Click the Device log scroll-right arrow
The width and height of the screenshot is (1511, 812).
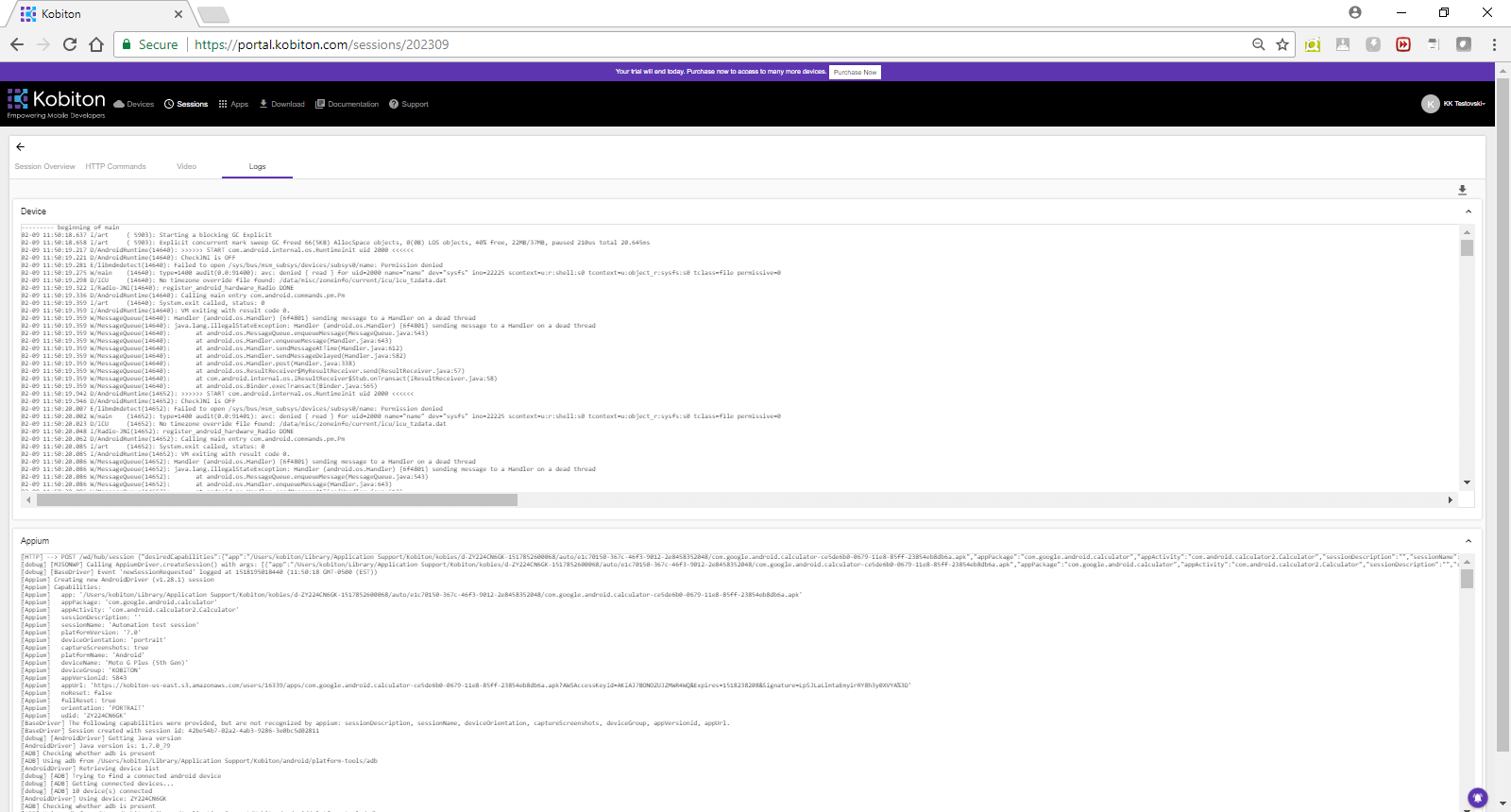pyautogui.click(x=1450, y=499)
